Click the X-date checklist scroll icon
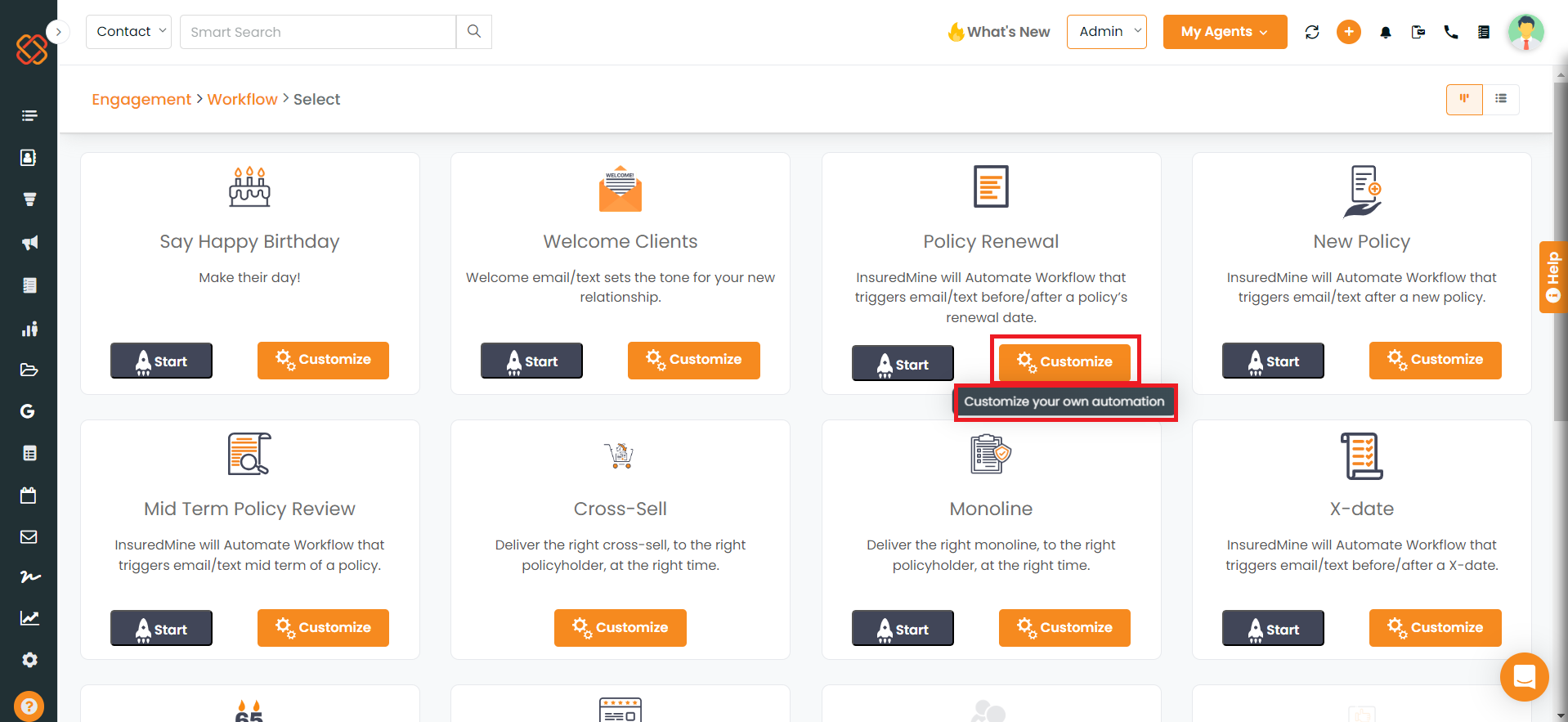 (x=1362, y=456)
